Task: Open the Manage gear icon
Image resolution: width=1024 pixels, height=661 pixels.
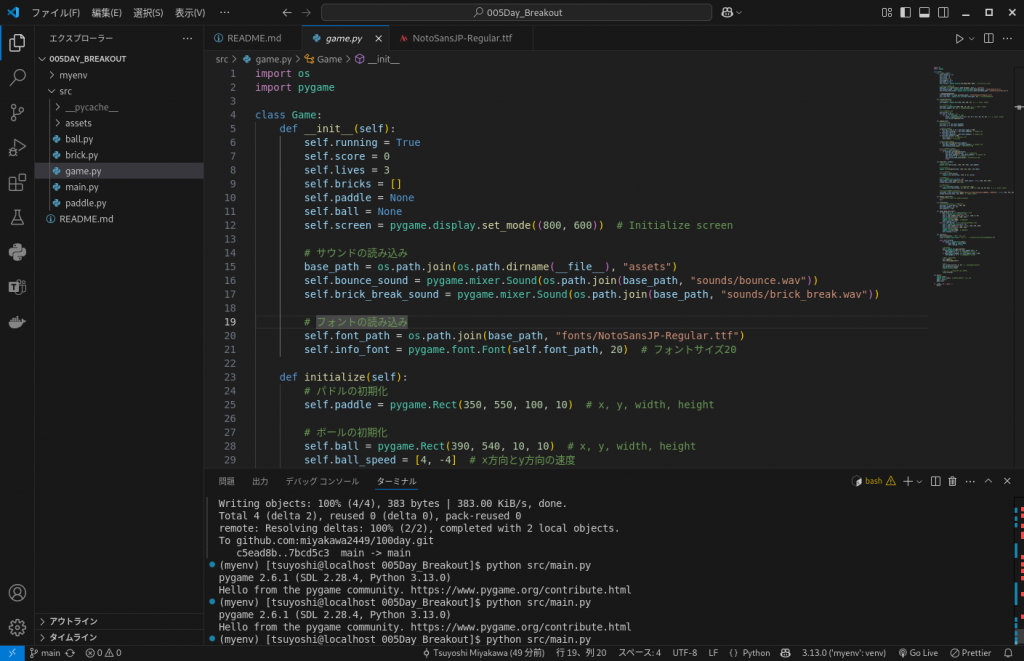Action: [x=17, y=627]
